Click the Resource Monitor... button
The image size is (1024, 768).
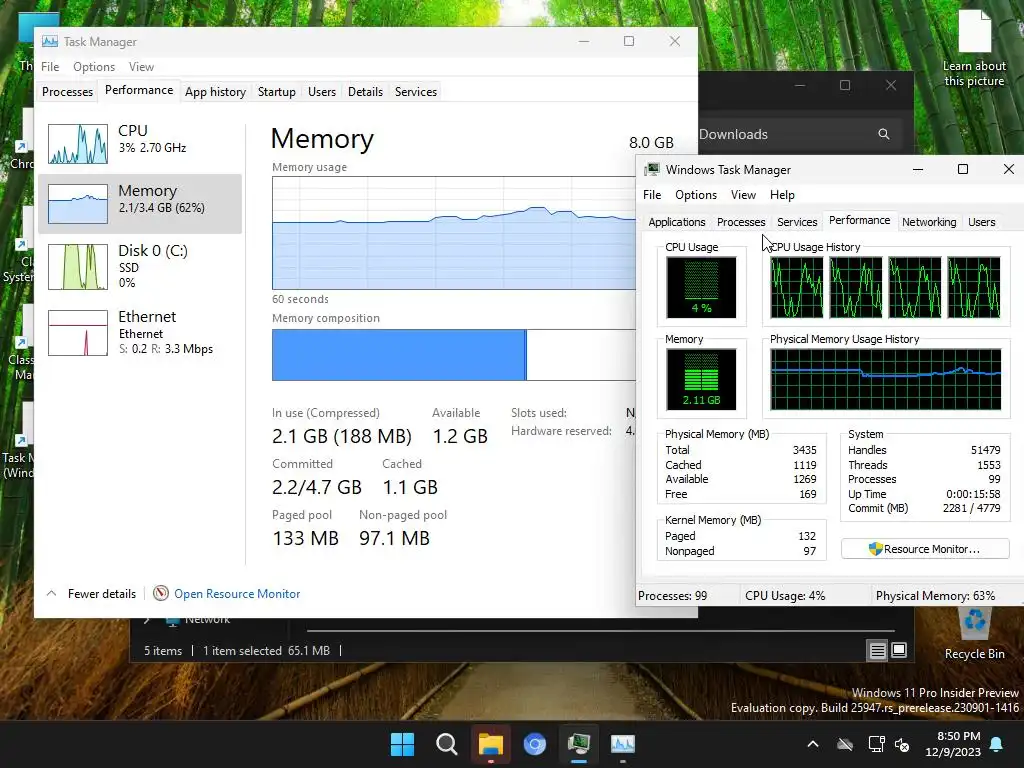tap(925, 549)
